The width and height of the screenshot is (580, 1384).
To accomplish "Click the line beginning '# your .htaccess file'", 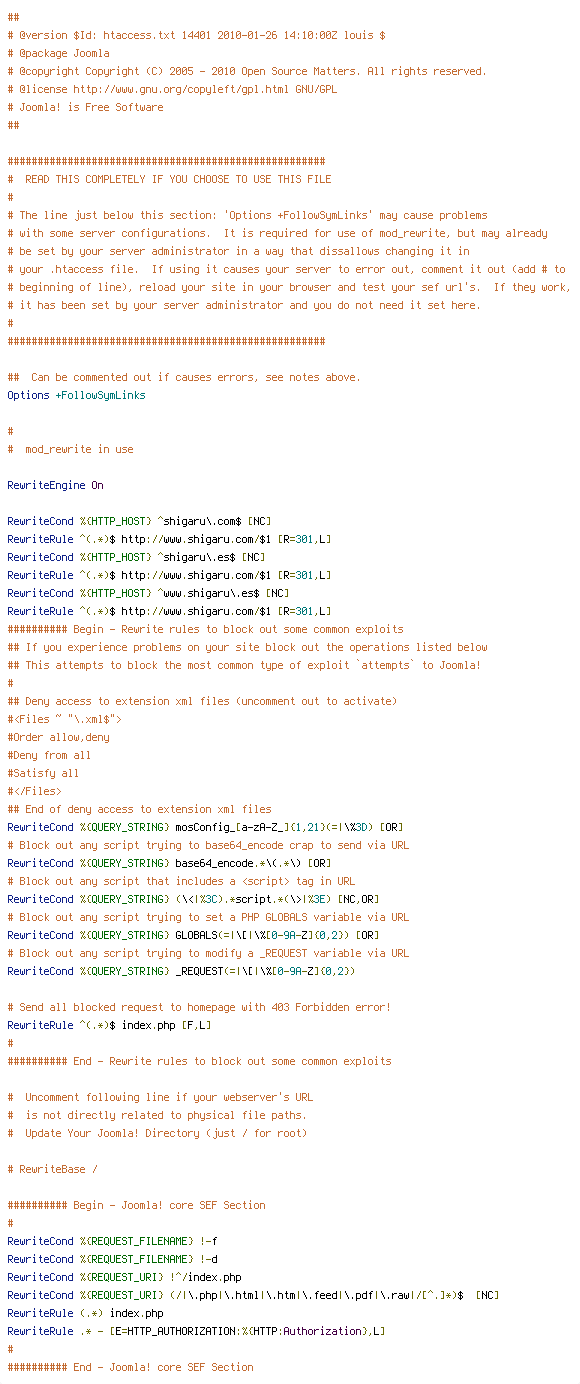I will pos(286,269).
